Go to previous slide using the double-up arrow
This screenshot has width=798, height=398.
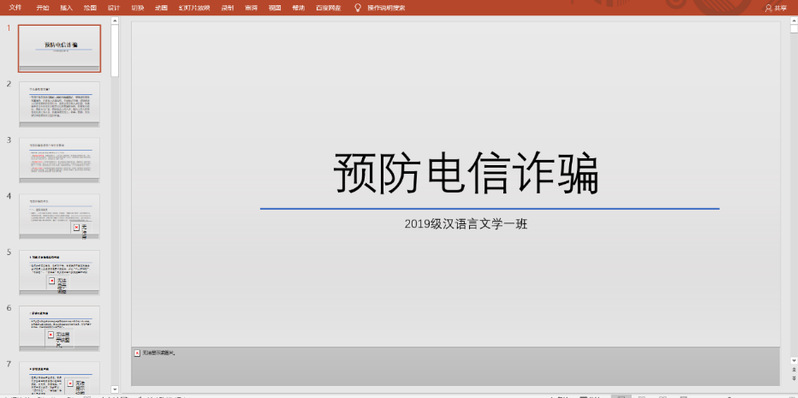794,369
